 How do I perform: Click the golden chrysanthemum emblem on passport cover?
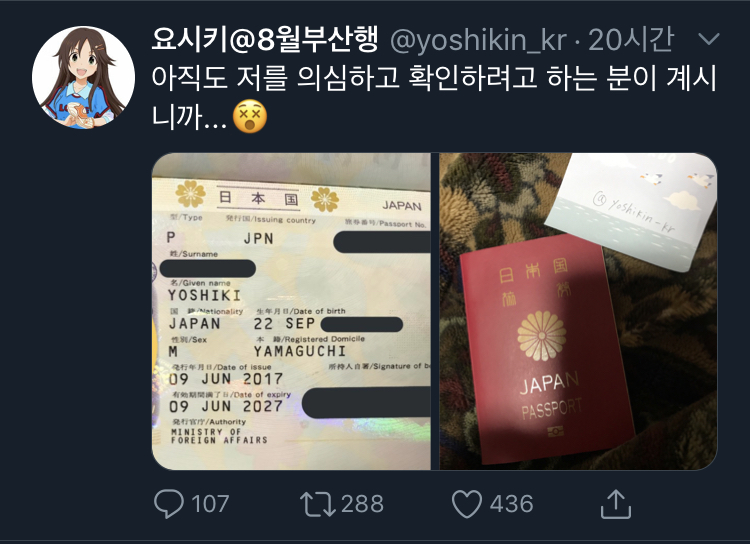coord(541,335)
